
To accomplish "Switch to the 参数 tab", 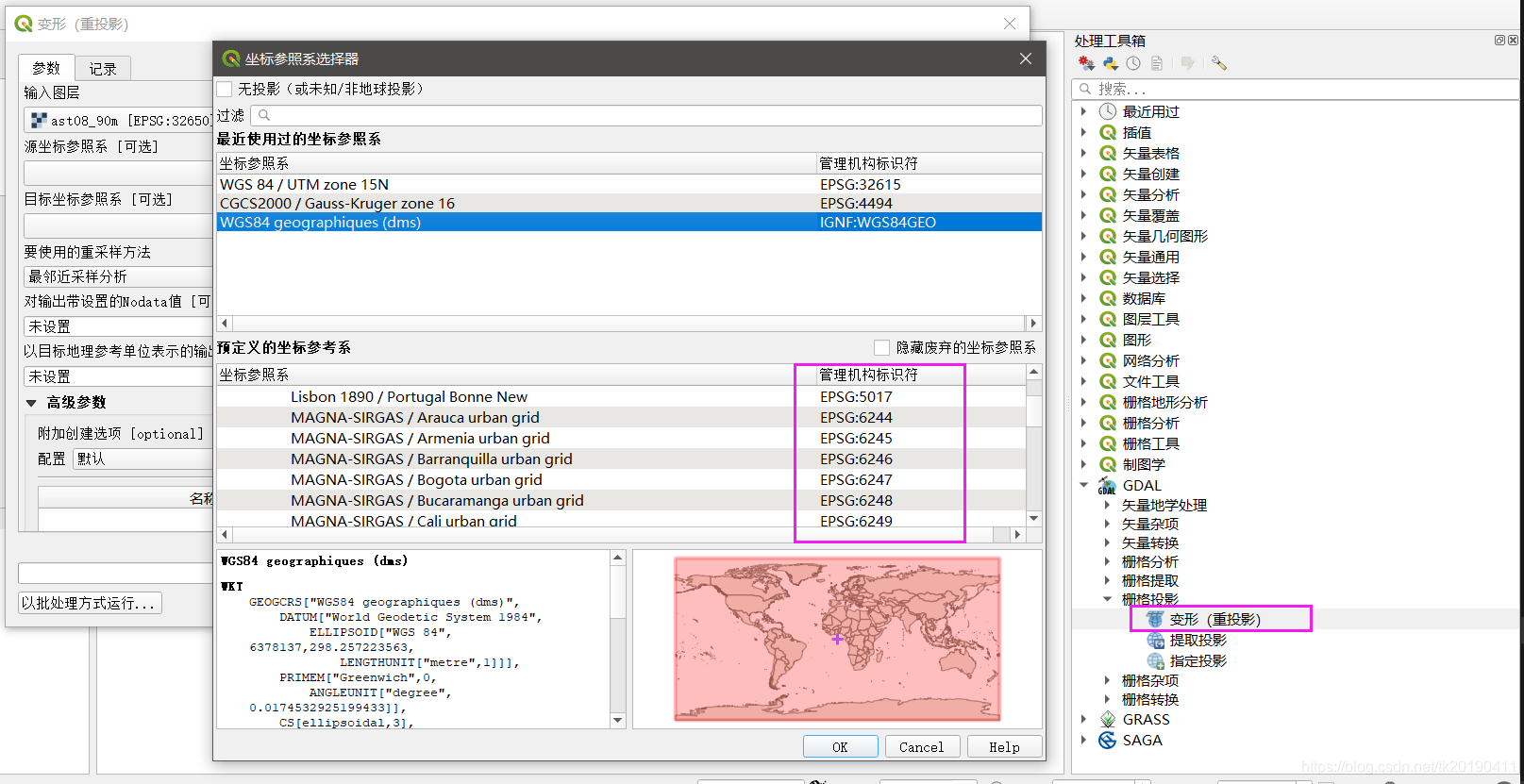I will [x=46, y=68].
